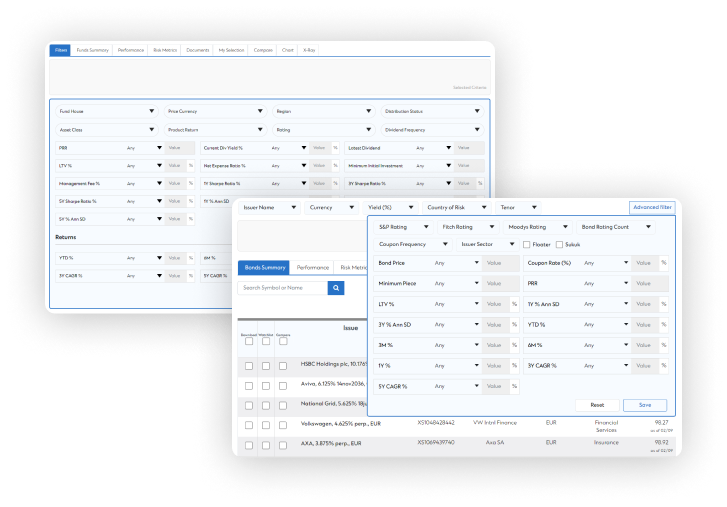
Task: Click the Search Symbol or Name field
Action: pos(283,288)
